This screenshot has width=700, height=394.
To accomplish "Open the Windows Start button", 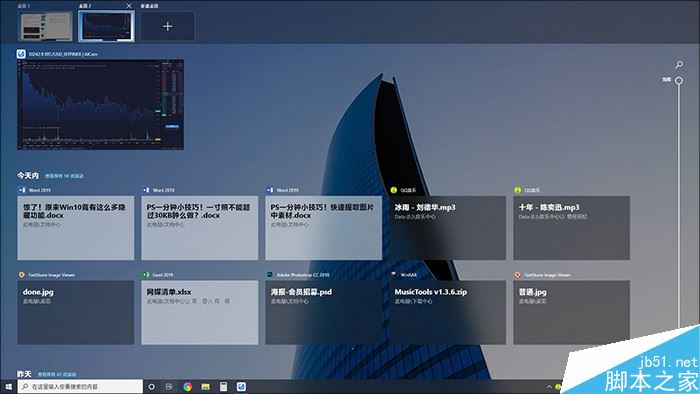I will click(8, 386).
